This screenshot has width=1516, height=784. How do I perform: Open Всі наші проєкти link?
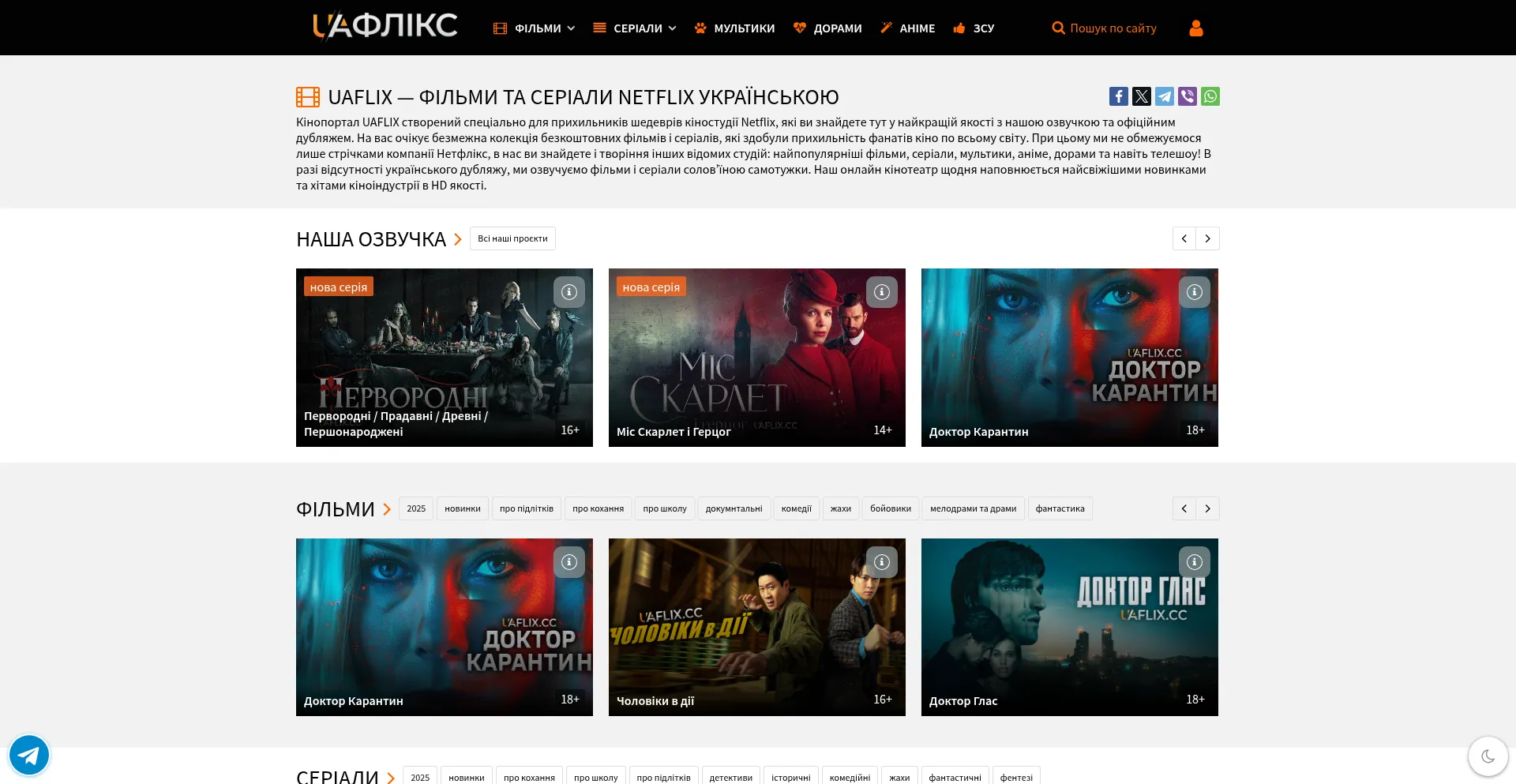tap(512, 238)
